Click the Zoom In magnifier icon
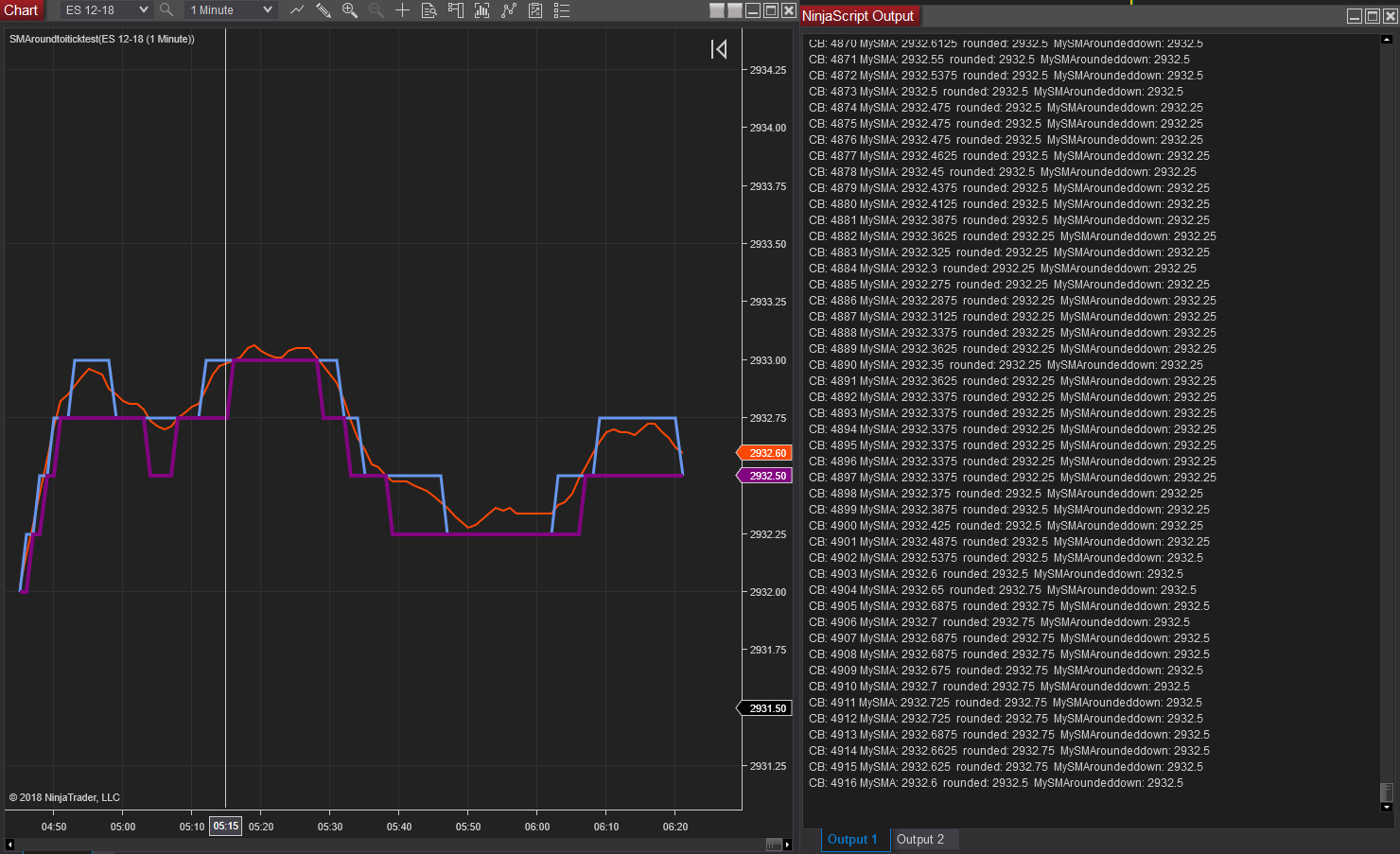1400x854 pixels. pyautogui.click(x=350, y=10)
